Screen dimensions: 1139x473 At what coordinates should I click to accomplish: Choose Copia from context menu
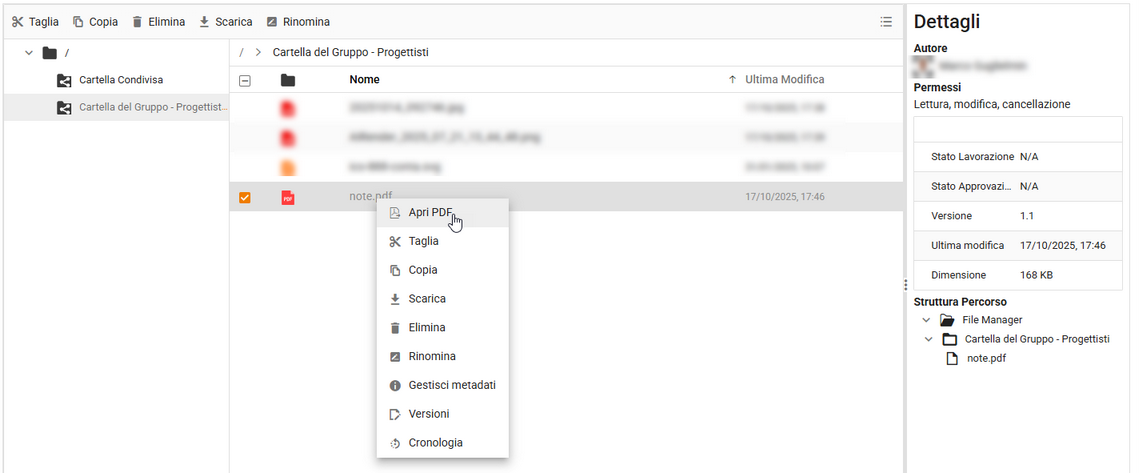point(442,270)
